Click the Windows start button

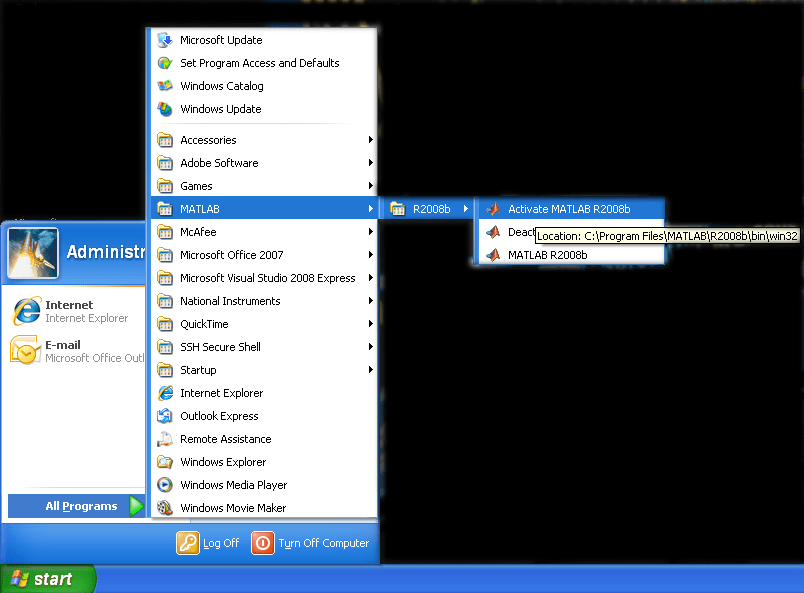pyautogui.click(x=48, y=579)
